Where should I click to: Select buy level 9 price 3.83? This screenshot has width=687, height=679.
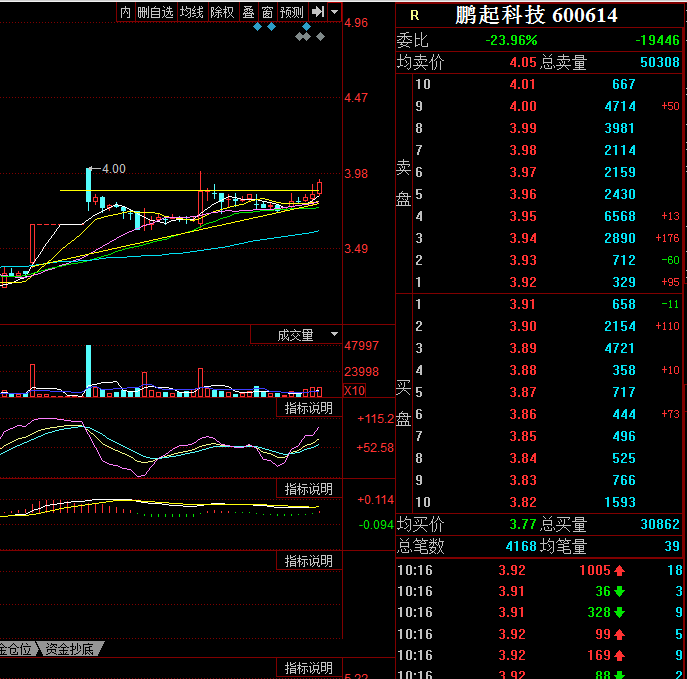click(x=523, y=480)
